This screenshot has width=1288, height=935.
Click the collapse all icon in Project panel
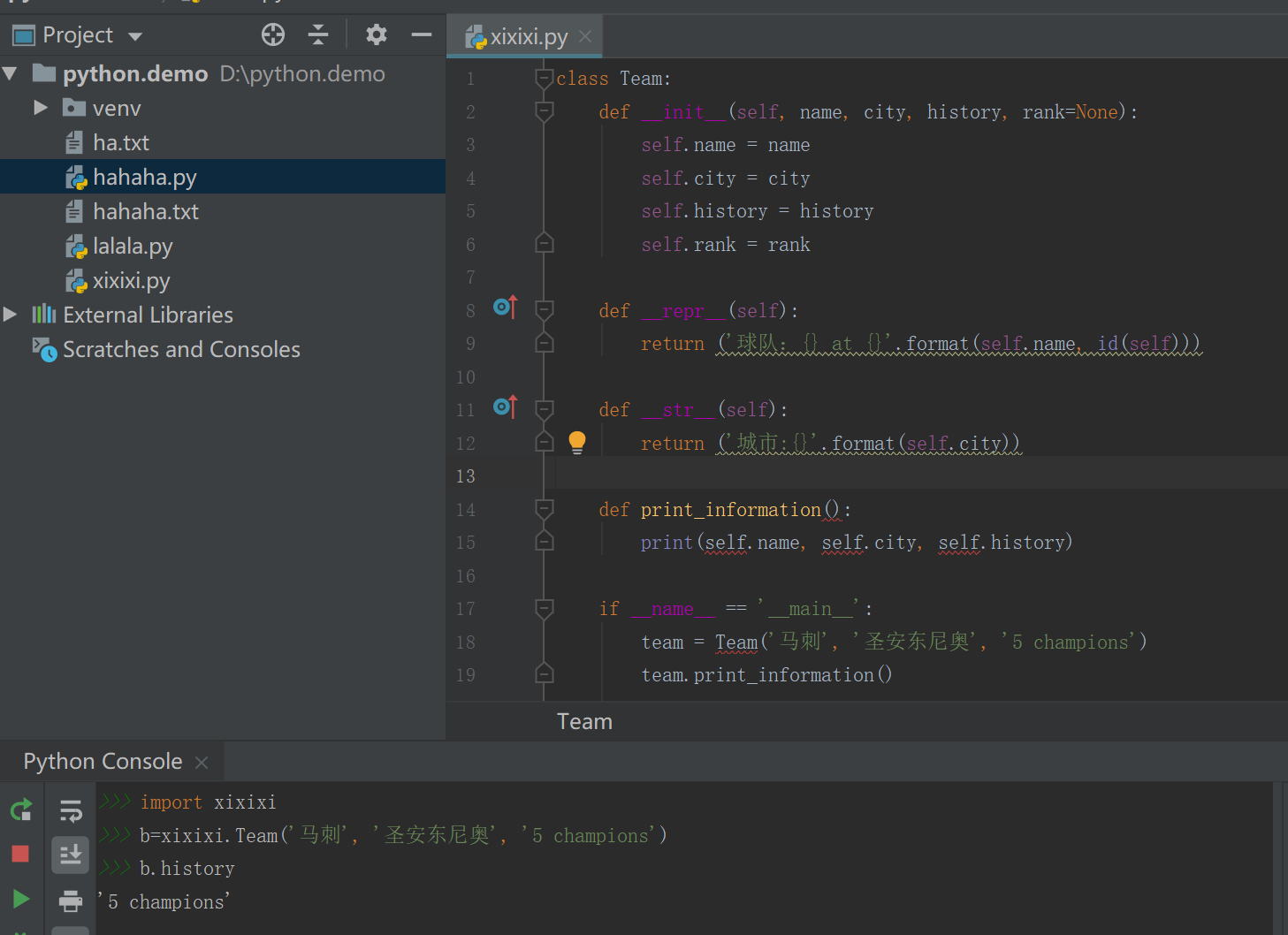pos(318,34)
